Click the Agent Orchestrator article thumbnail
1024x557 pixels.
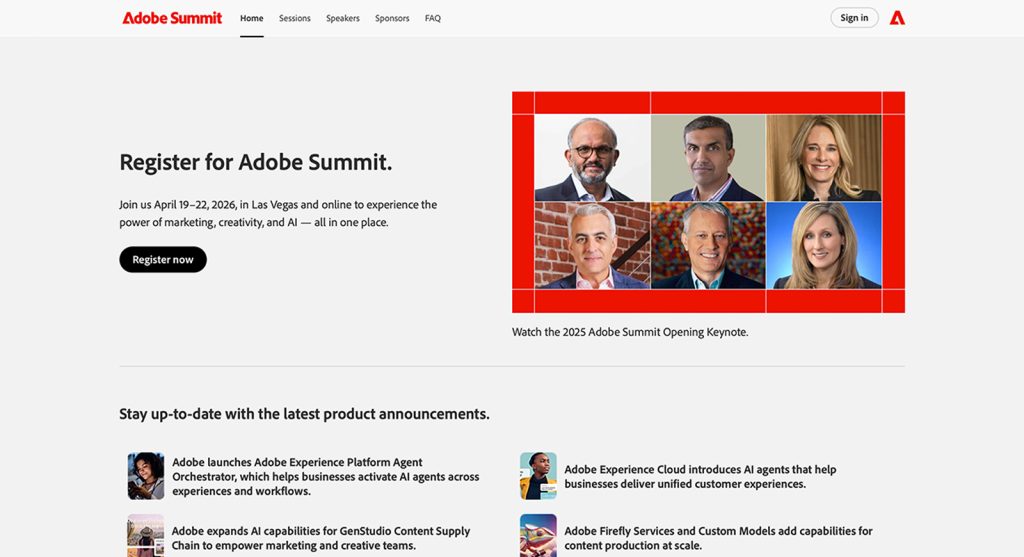click(146, 476)
